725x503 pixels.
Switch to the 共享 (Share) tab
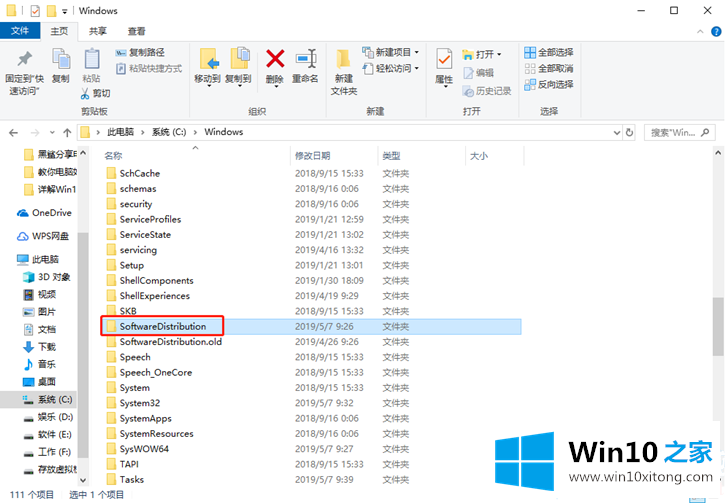[x=98, y=31]
